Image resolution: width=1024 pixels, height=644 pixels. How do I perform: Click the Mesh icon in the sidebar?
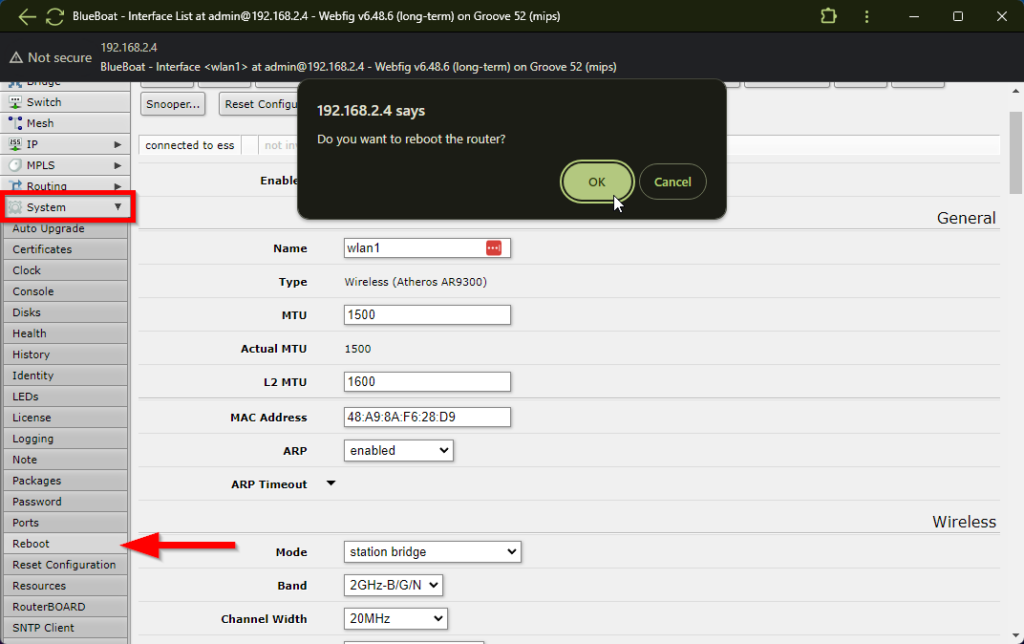point(16,122)
